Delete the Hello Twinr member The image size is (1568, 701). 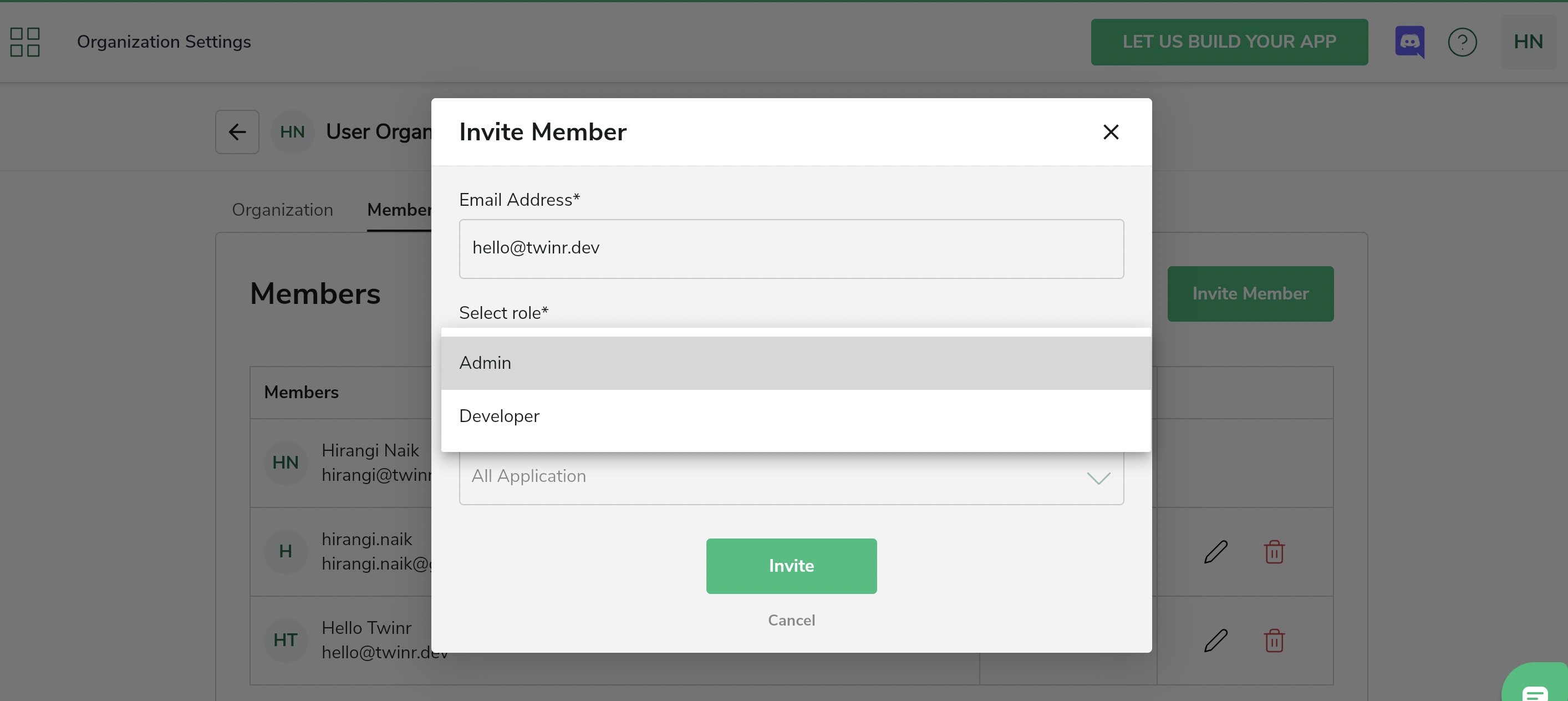click(x=1274, y=640)
